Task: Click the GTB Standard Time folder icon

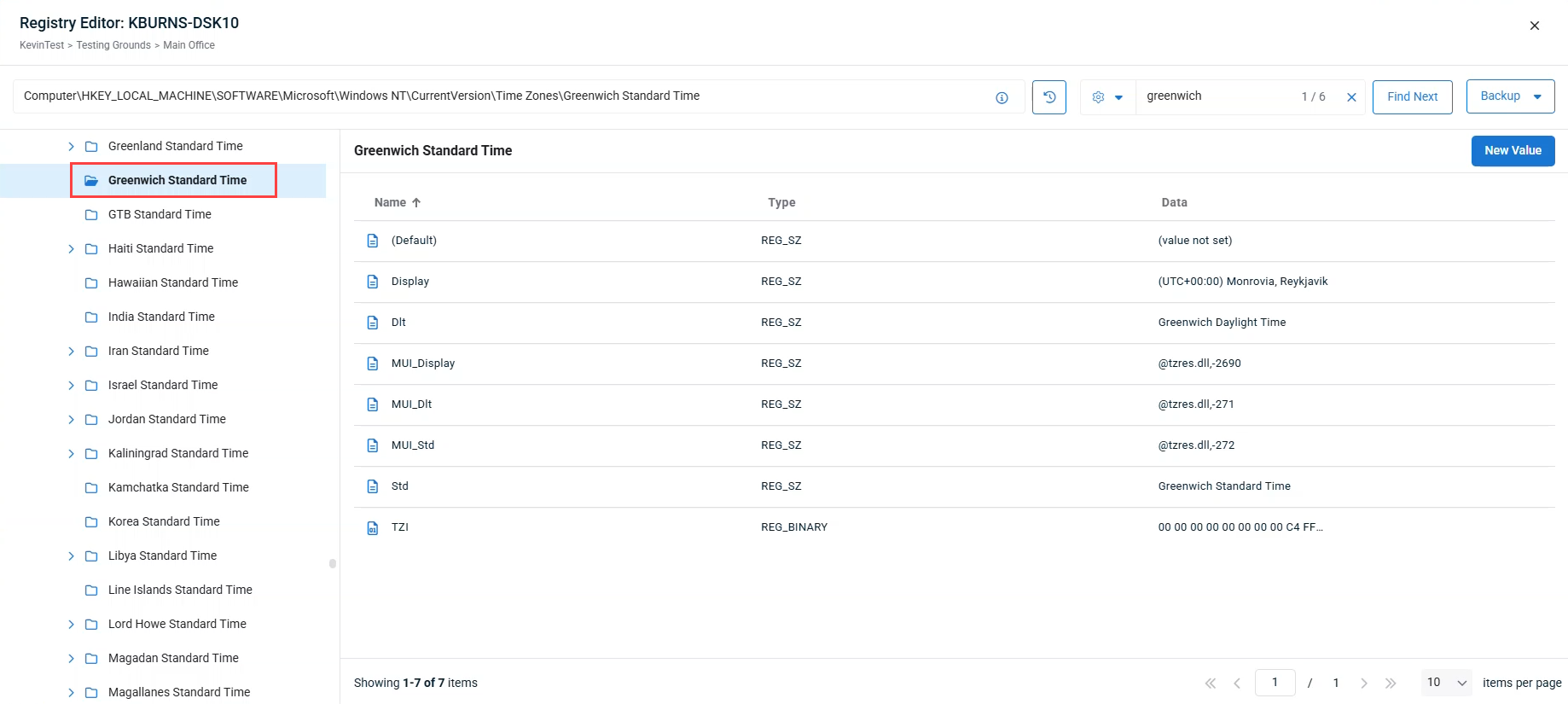Action: 91,215
